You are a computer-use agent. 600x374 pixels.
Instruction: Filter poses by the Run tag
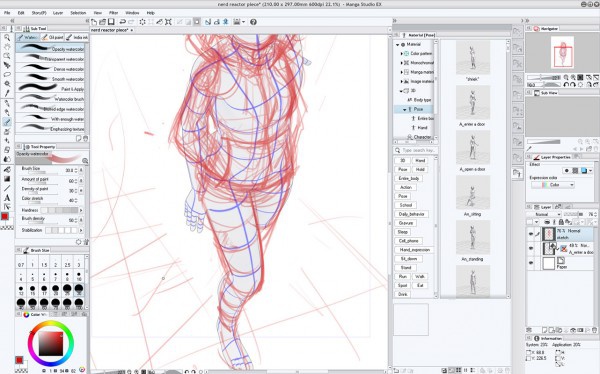(403, 276)
